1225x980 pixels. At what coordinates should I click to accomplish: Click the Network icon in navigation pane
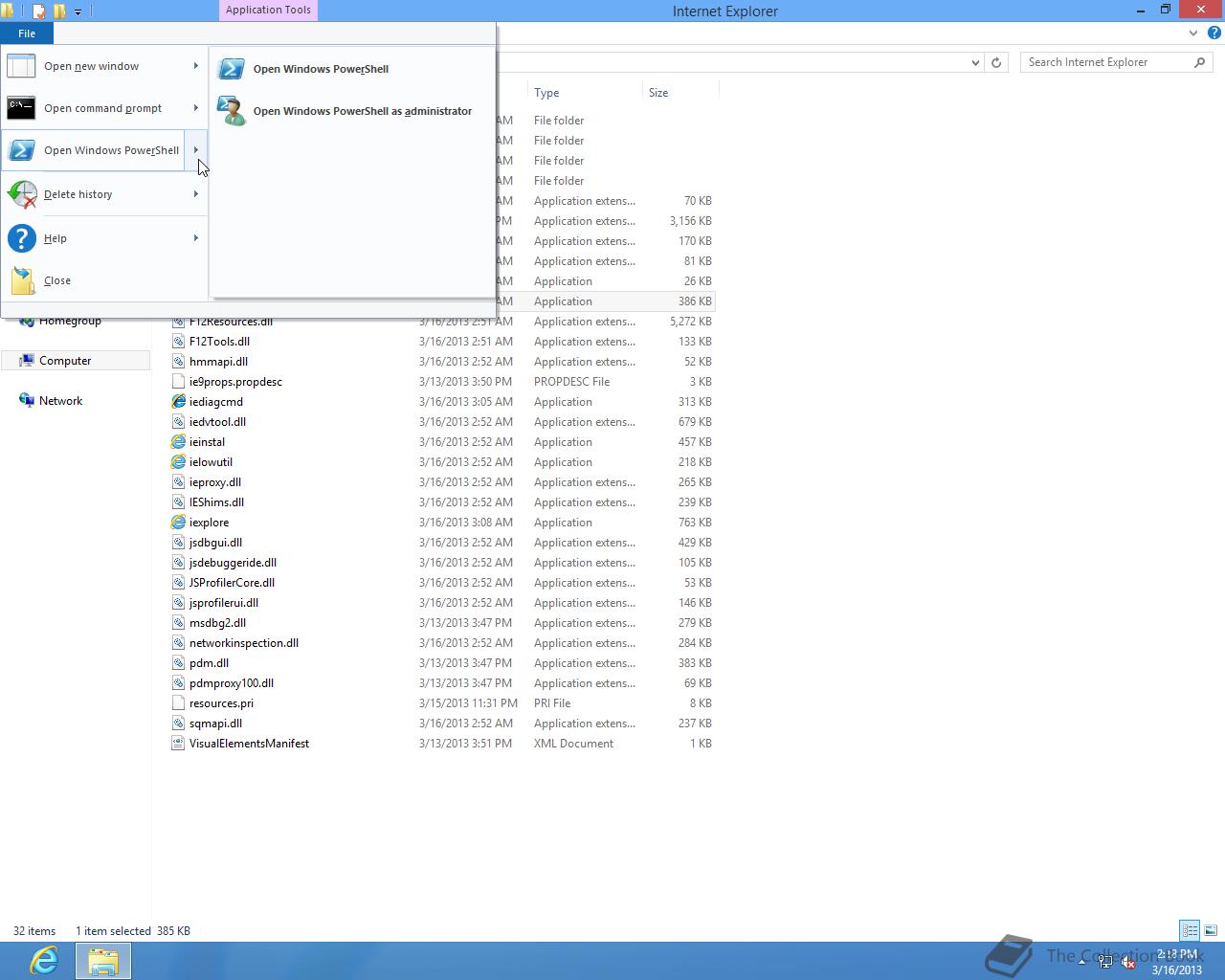(x=27, y=401)
